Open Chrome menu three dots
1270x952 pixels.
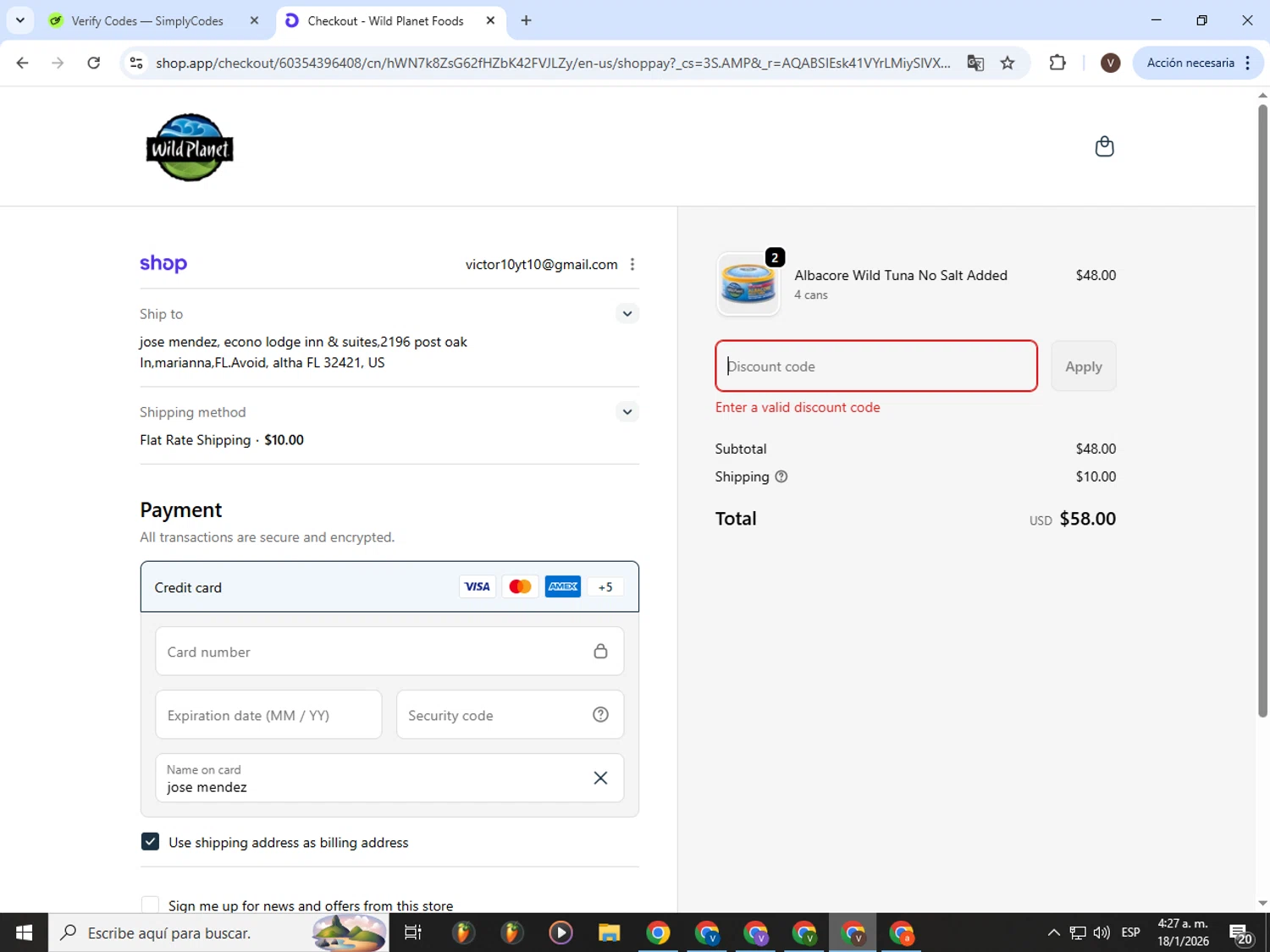click(x=1248, y=63)
